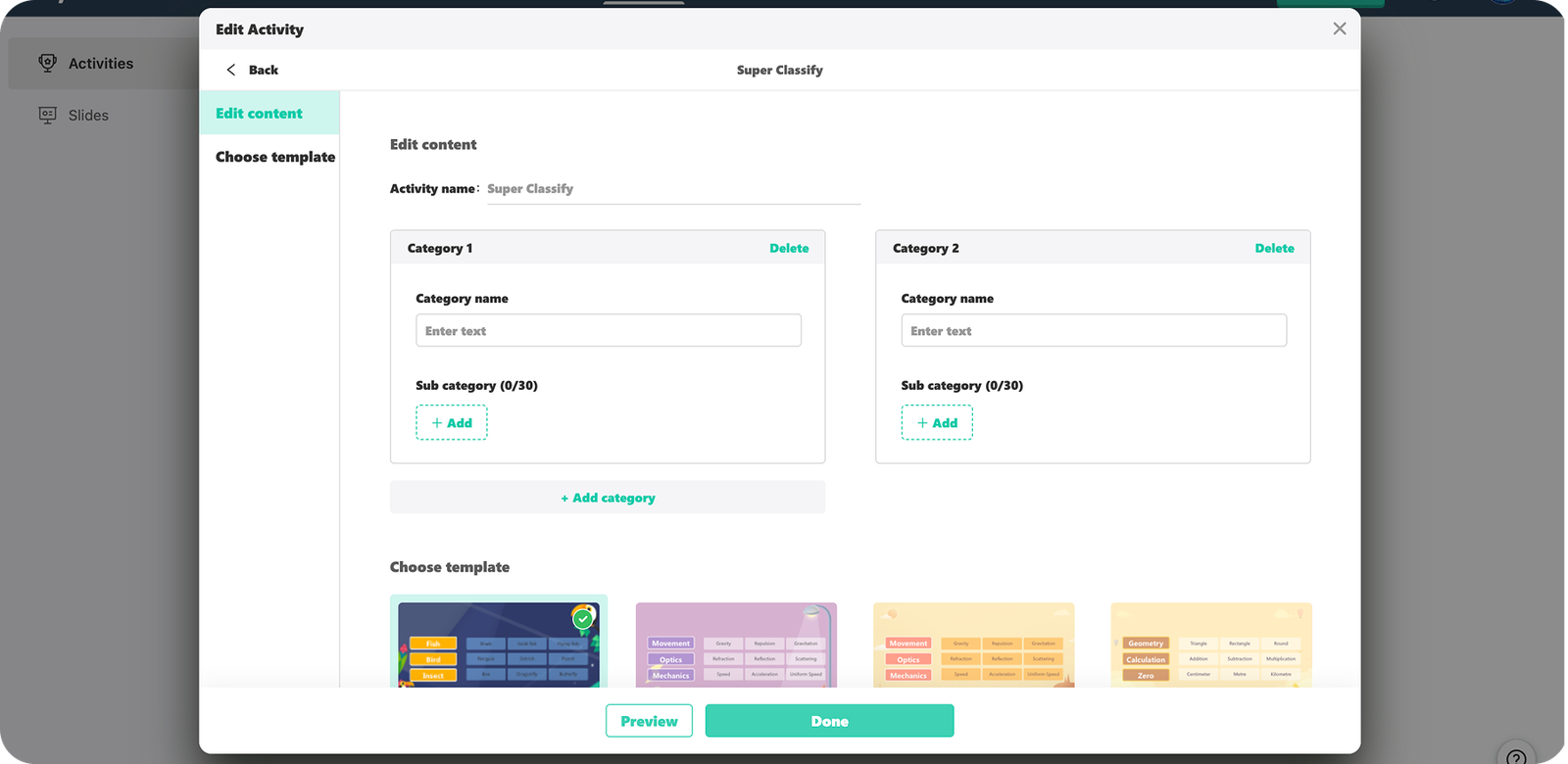Pick the orange Movement template thumbnail
This screenshot has height=764, width=1568.
coord(973,645)
